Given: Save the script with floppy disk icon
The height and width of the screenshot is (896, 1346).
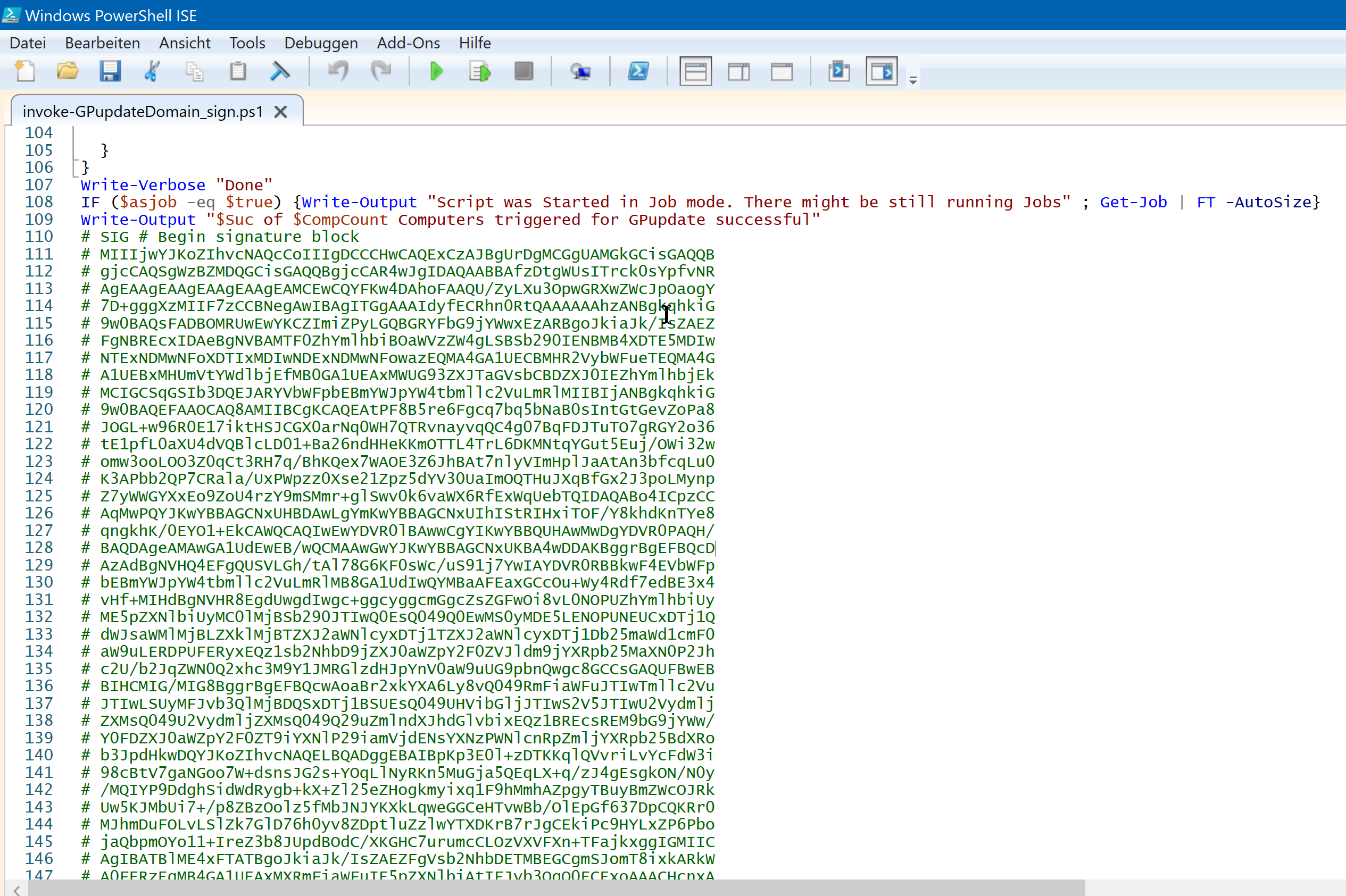Looking at the screenshot, I should [x=110, y=71].
